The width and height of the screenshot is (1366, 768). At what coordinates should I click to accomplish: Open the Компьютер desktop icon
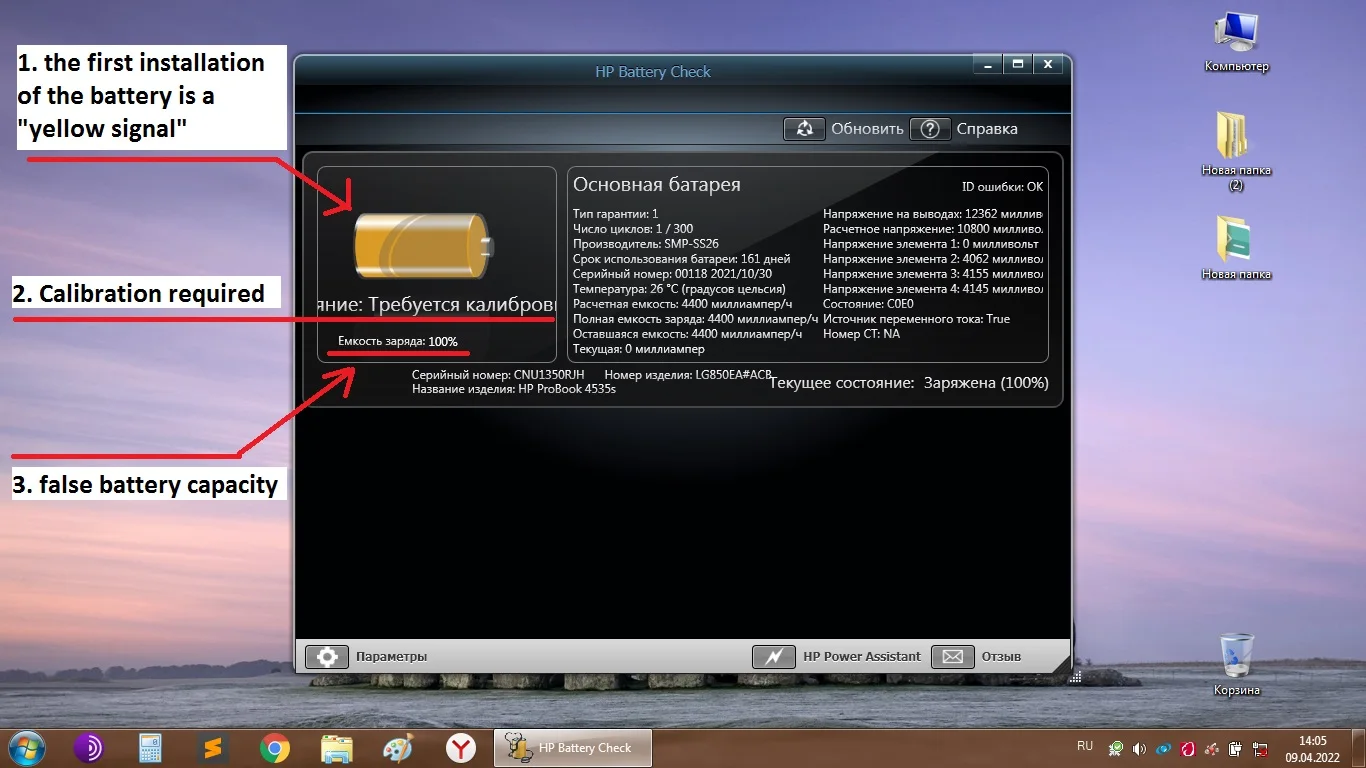(1236, 43)
